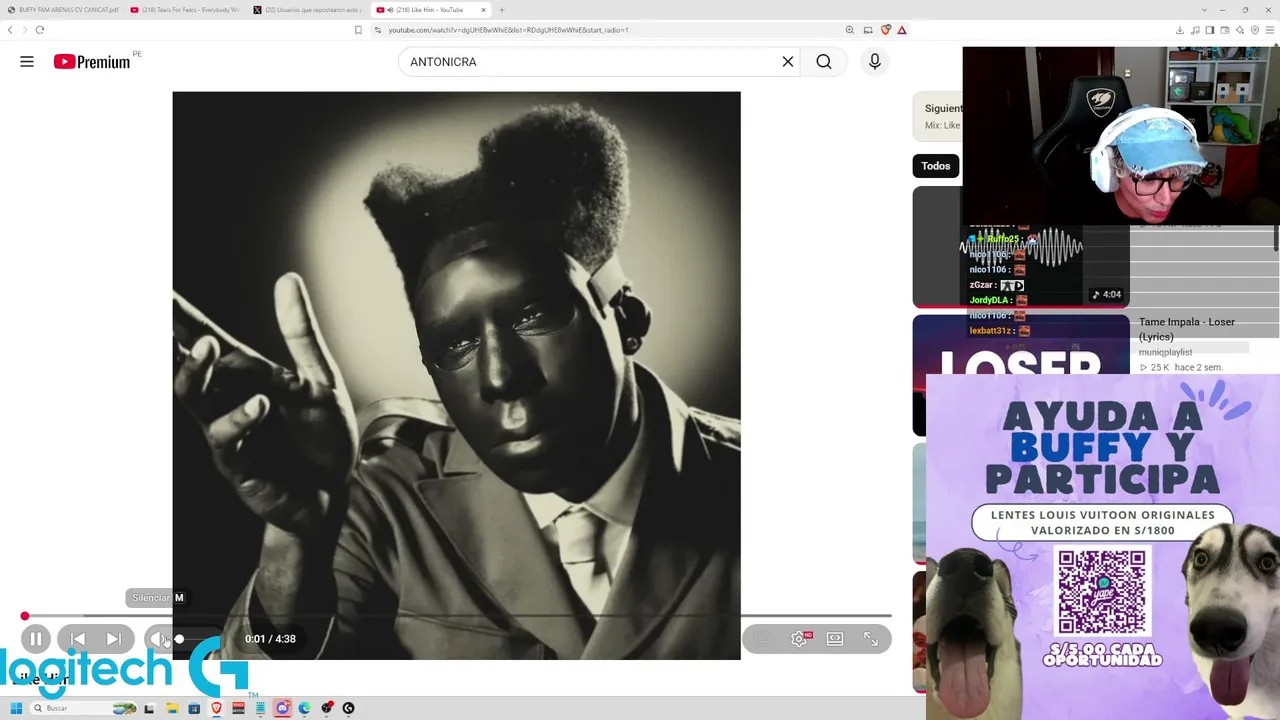This screenshot has height=720, width=1280.
Task: Switch to the BUFFY FAM ARENAS PDF tab
Action: [62, 10]
